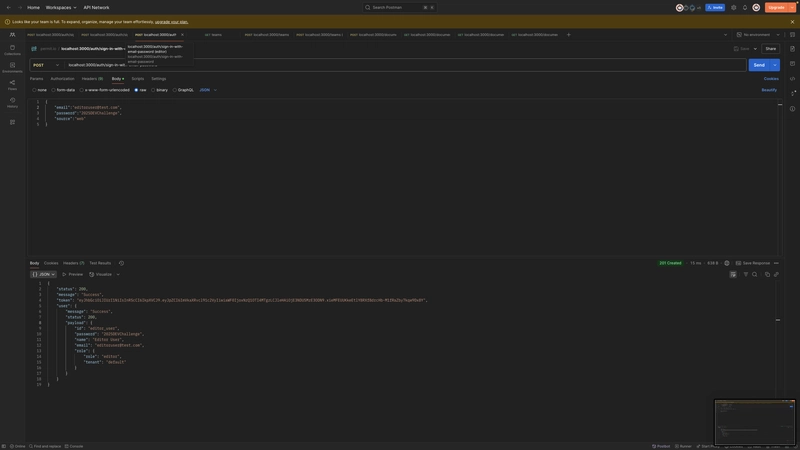The height and width of the screenshot is (450, 800).
Task: Switch to the Authorization tab
Action: pos(62,79)
